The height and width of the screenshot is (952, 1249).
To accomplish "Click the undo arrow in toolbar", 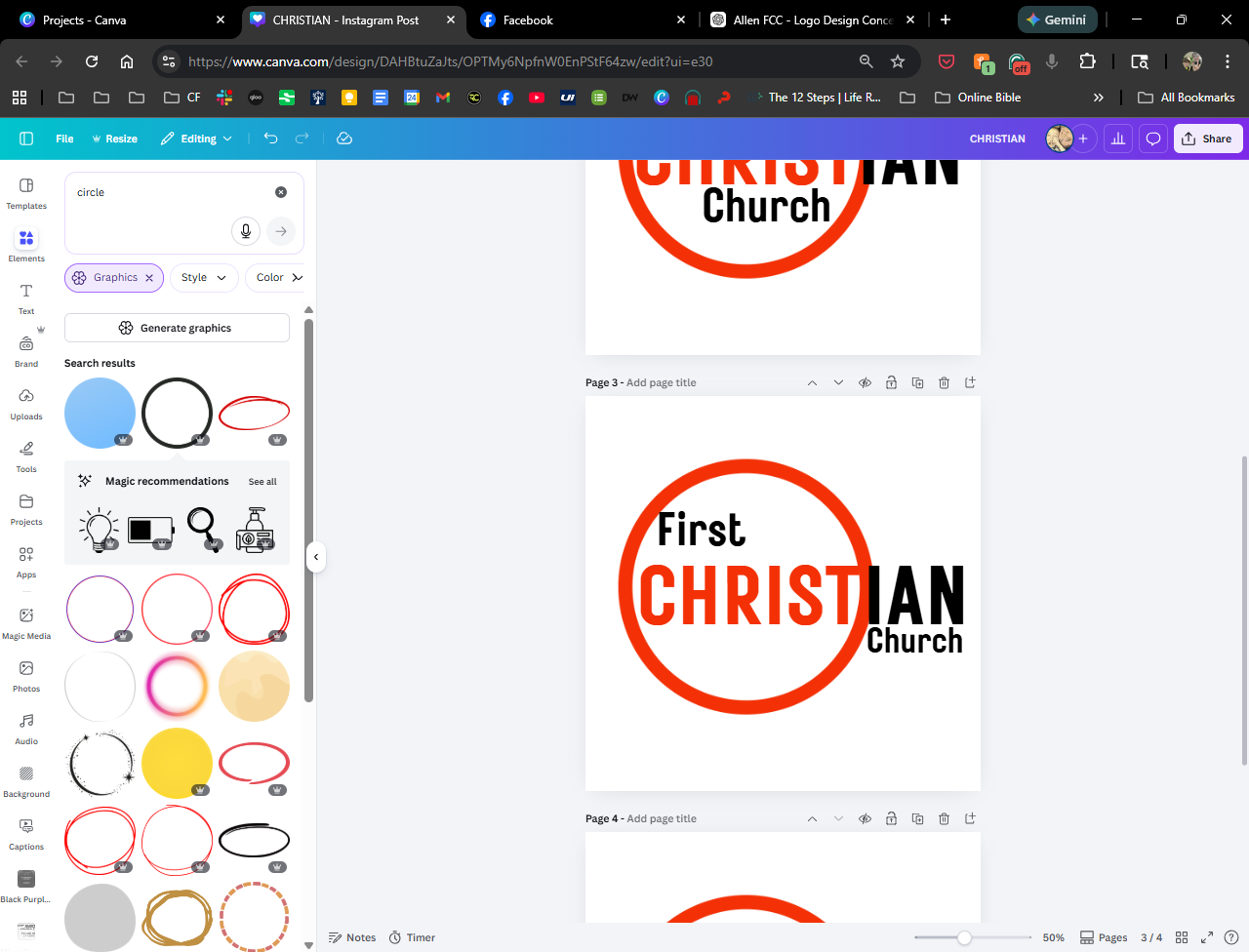I will [270, 139].
